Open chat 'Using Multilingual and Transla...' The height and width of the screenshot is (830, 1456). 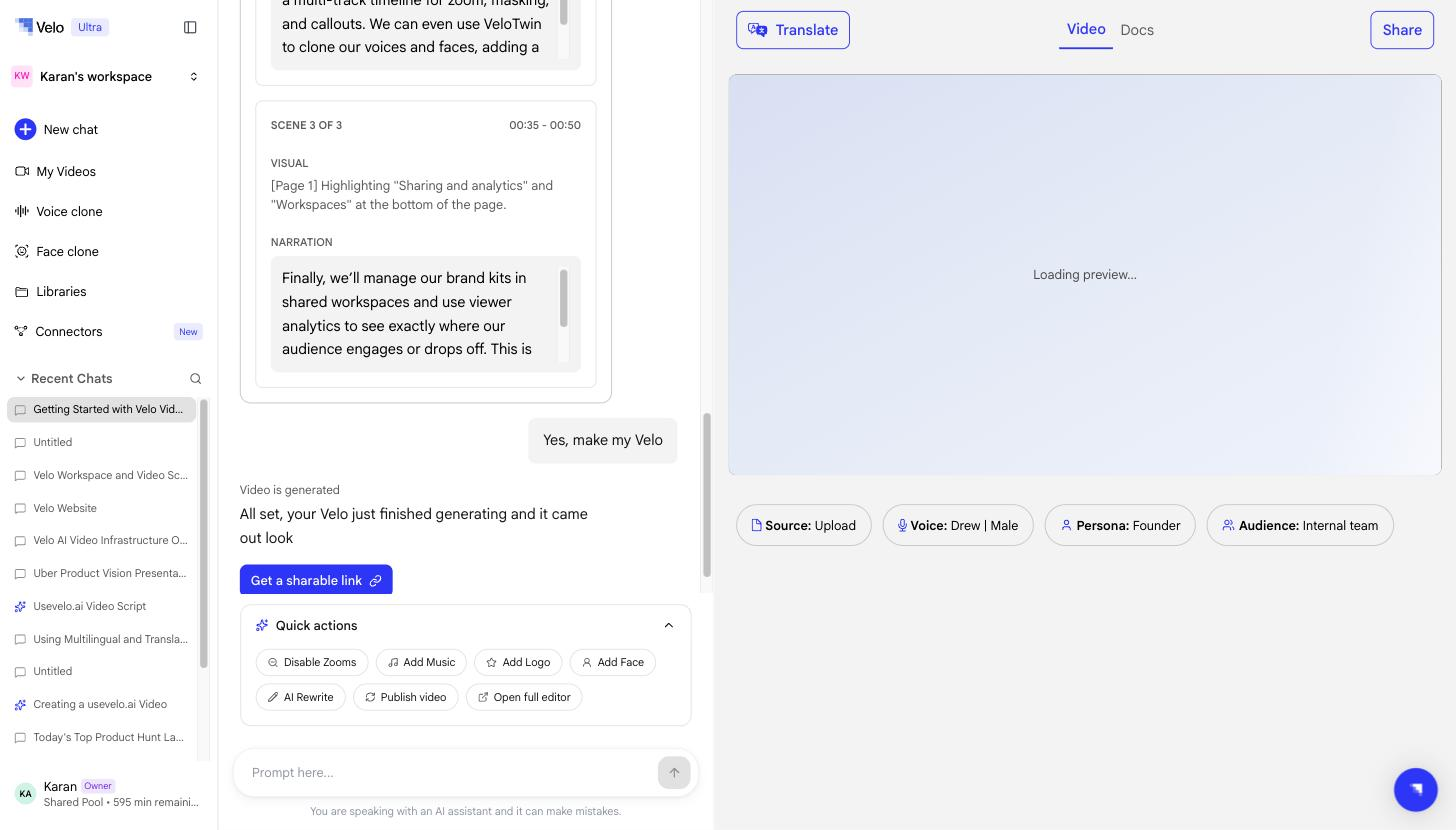101,639
